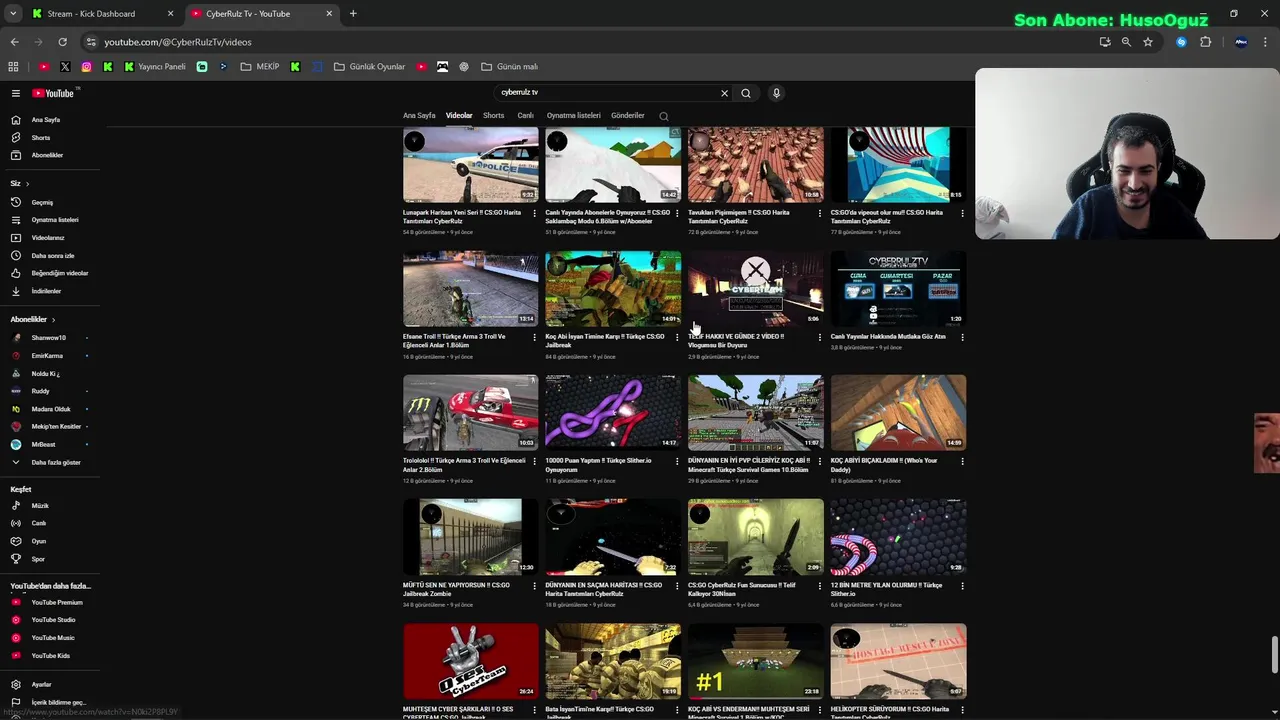View site information icon in address bar
The image size is (1280, 720).
(91, 42)
